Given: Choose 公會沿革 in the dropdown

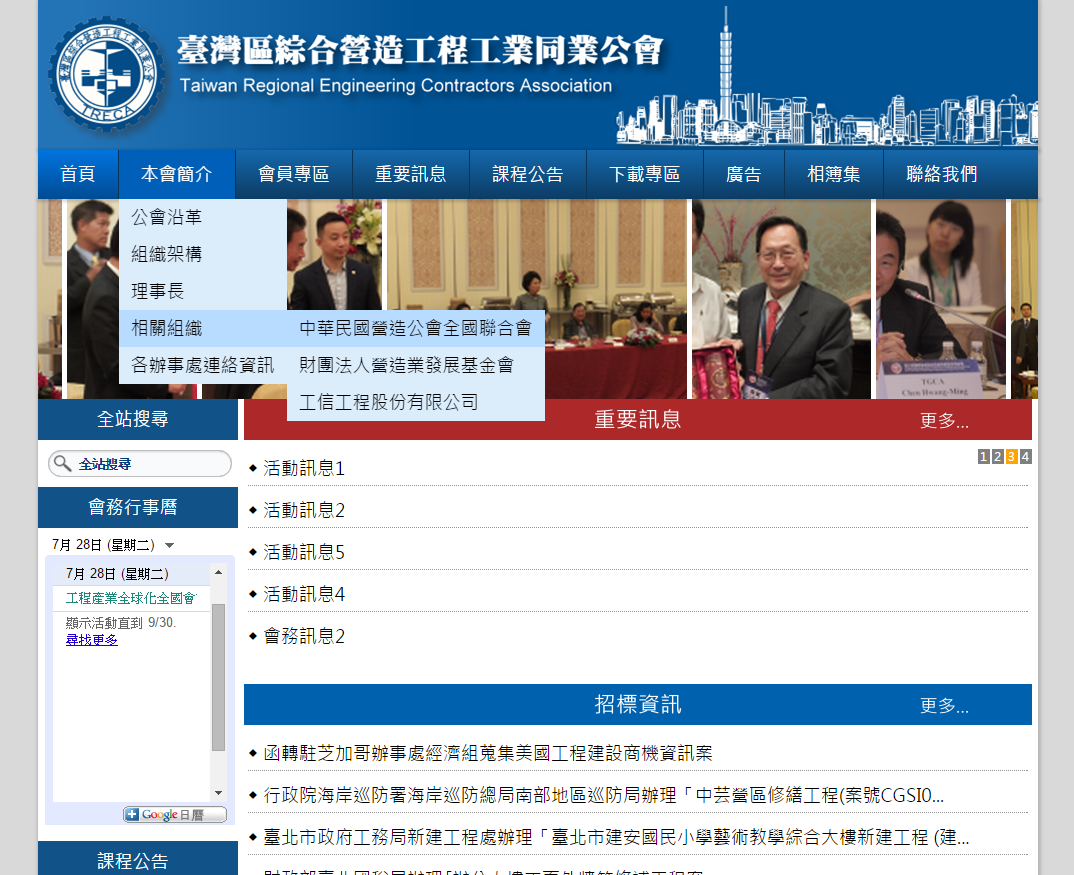Looking at the screenshot, I should click(x=167, y=217).
